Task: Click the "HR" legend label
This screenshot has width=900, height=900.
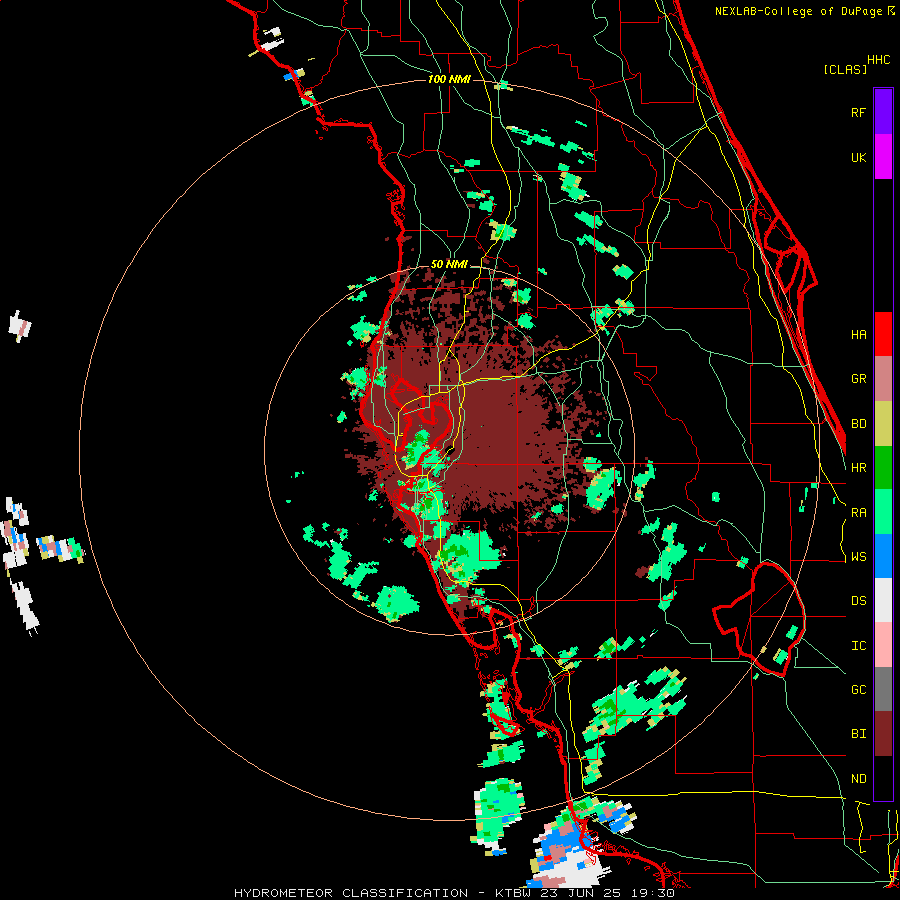Action: (x=858, y=468)
